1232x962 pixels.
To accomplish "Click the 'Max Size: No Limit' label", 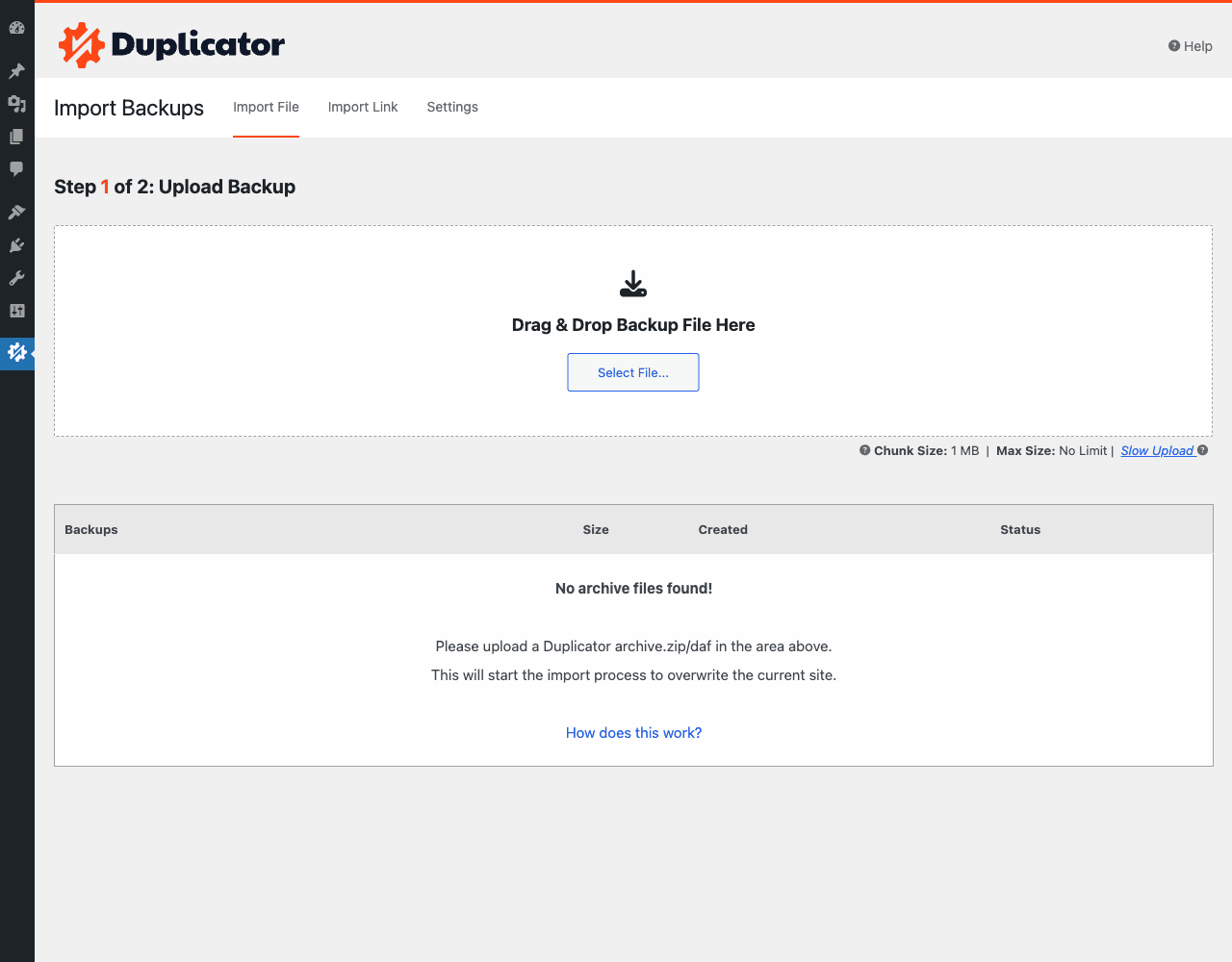I will [x=1051, y=450].
